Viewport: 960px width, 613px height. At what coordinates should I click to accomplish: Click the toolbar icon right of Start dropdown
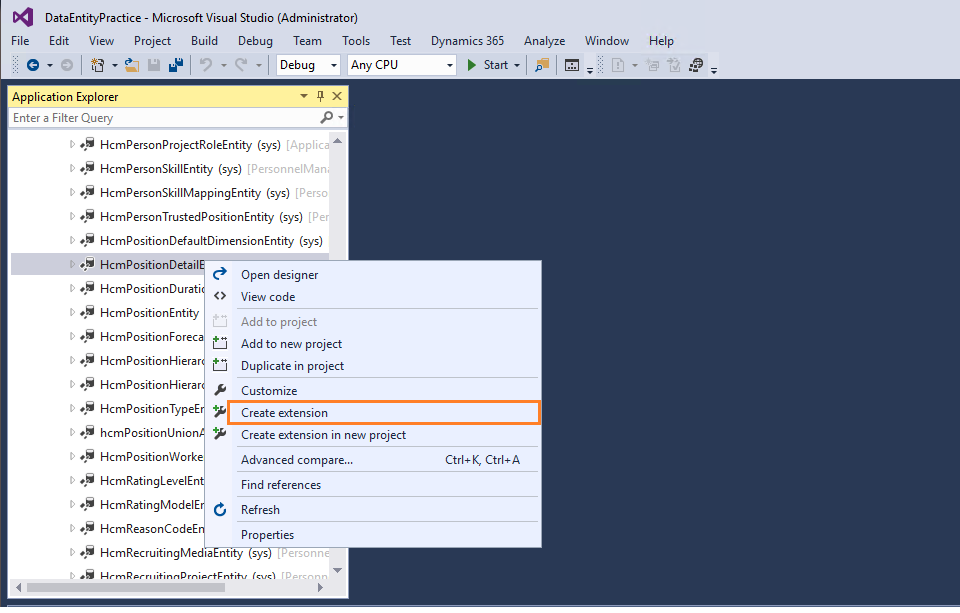(539, 64)
